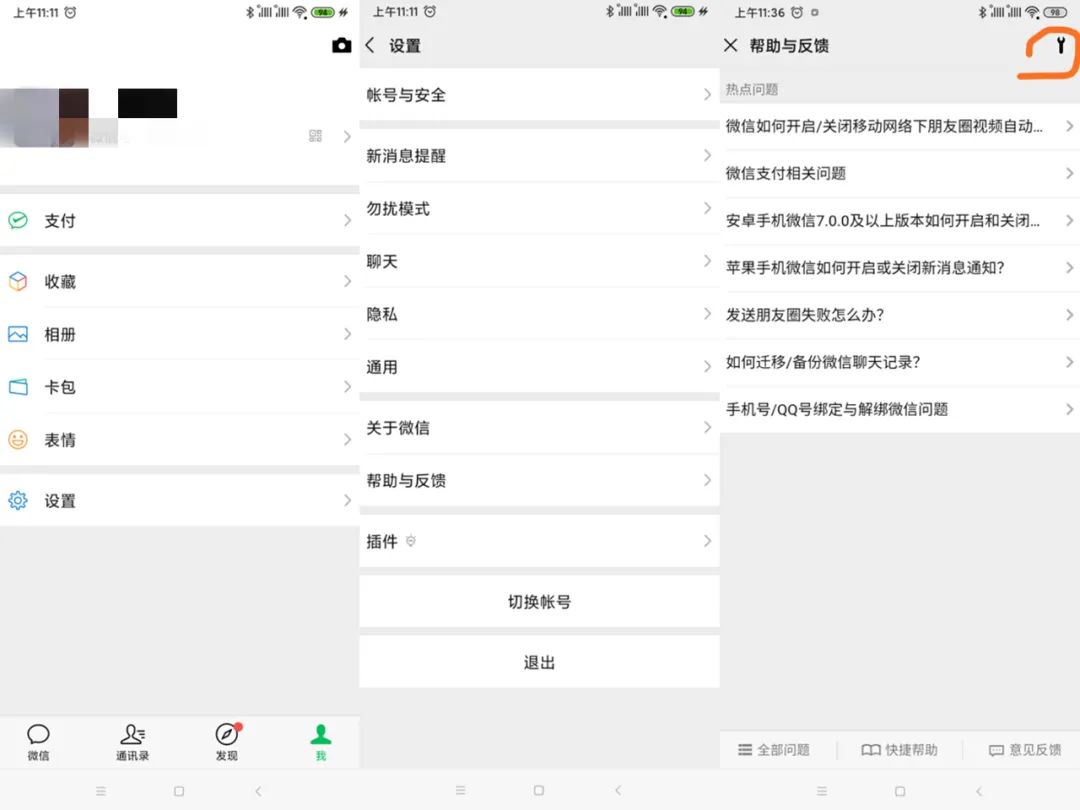Click the cube Favorites icon next to 收藏

(18, 281)
